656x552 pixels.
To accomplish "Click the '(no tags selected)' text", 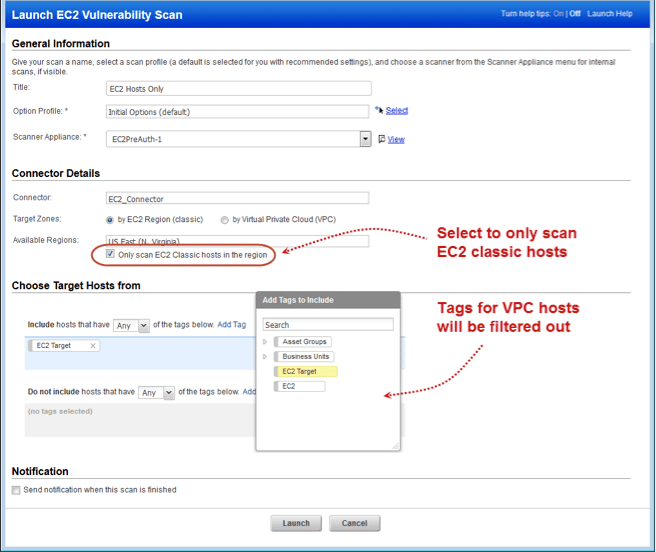I will [60, 411].
